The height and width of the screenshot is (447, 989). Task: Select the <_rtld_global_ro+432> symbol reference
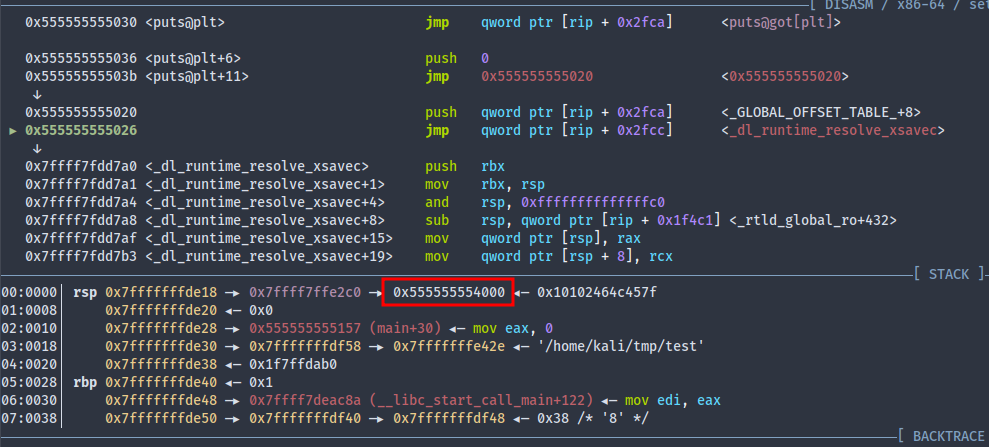click(812, 220)
